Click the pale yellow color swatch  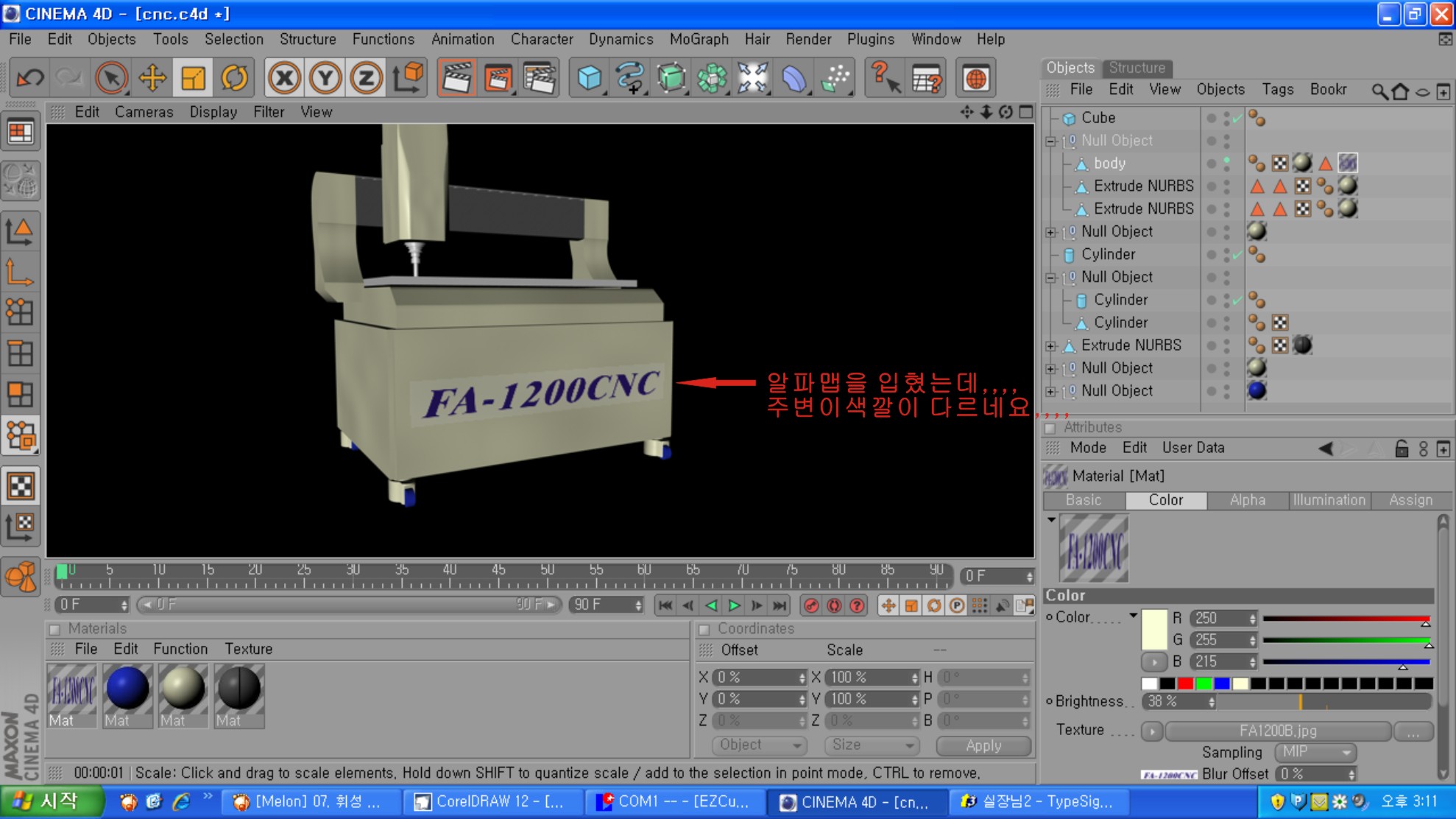(1153, 629)
